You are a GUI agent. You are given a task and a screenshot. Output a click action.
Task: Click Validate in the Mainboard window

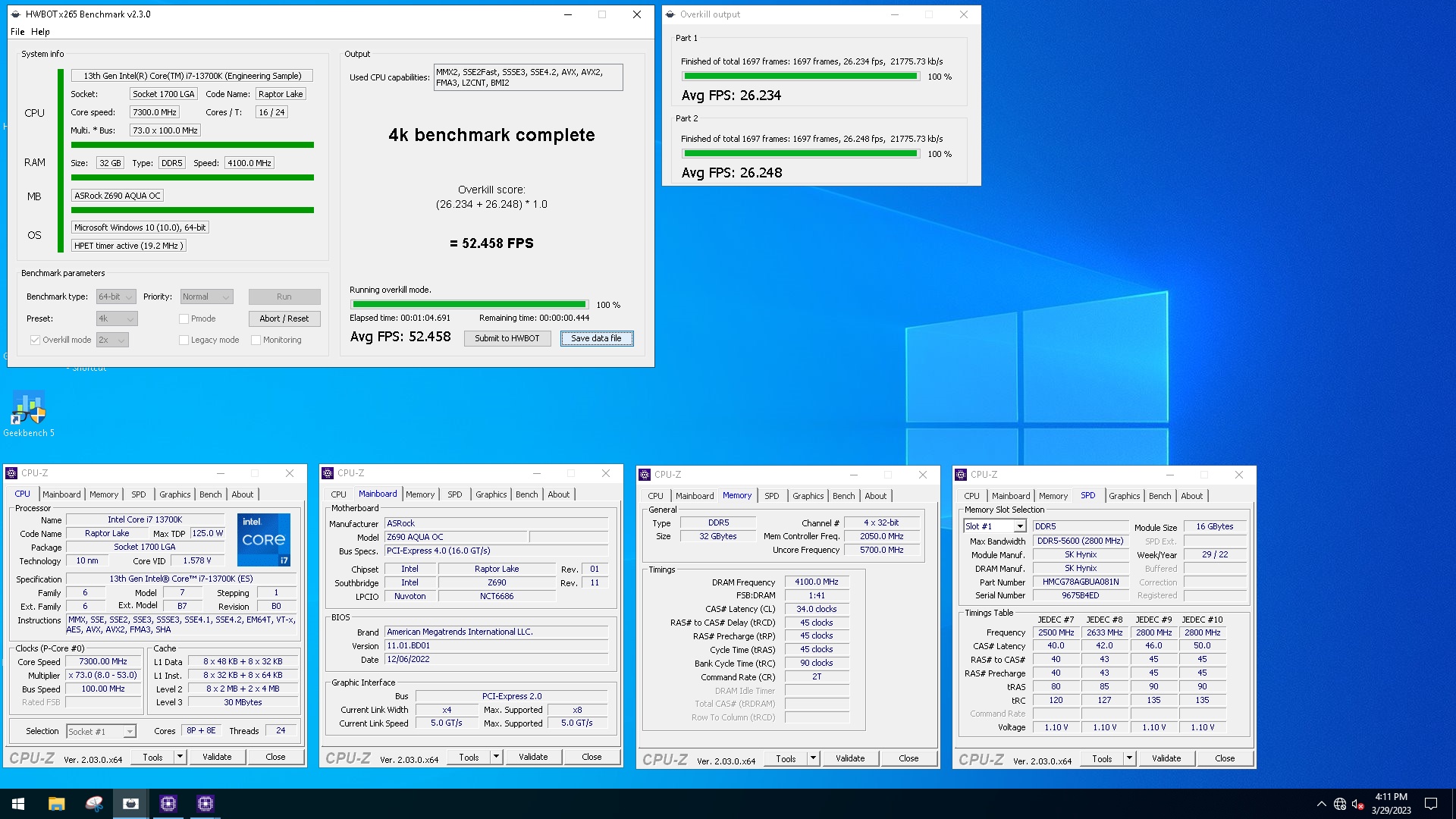[533, 757]
